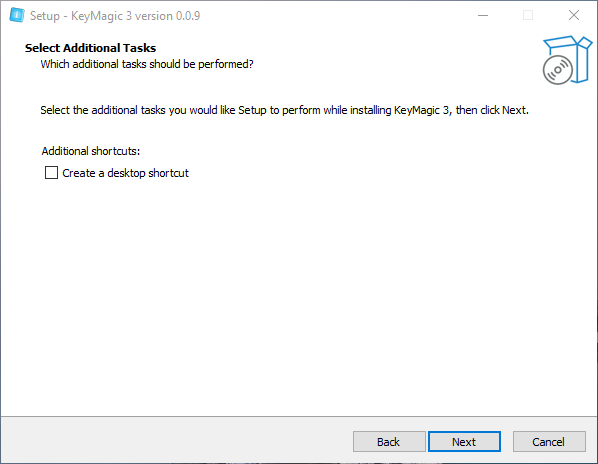Image resolution: width=598 pixels, height=464 pixels.
Task: Enable the desktop shortcut checkbox
Action: tap(51, 173)
